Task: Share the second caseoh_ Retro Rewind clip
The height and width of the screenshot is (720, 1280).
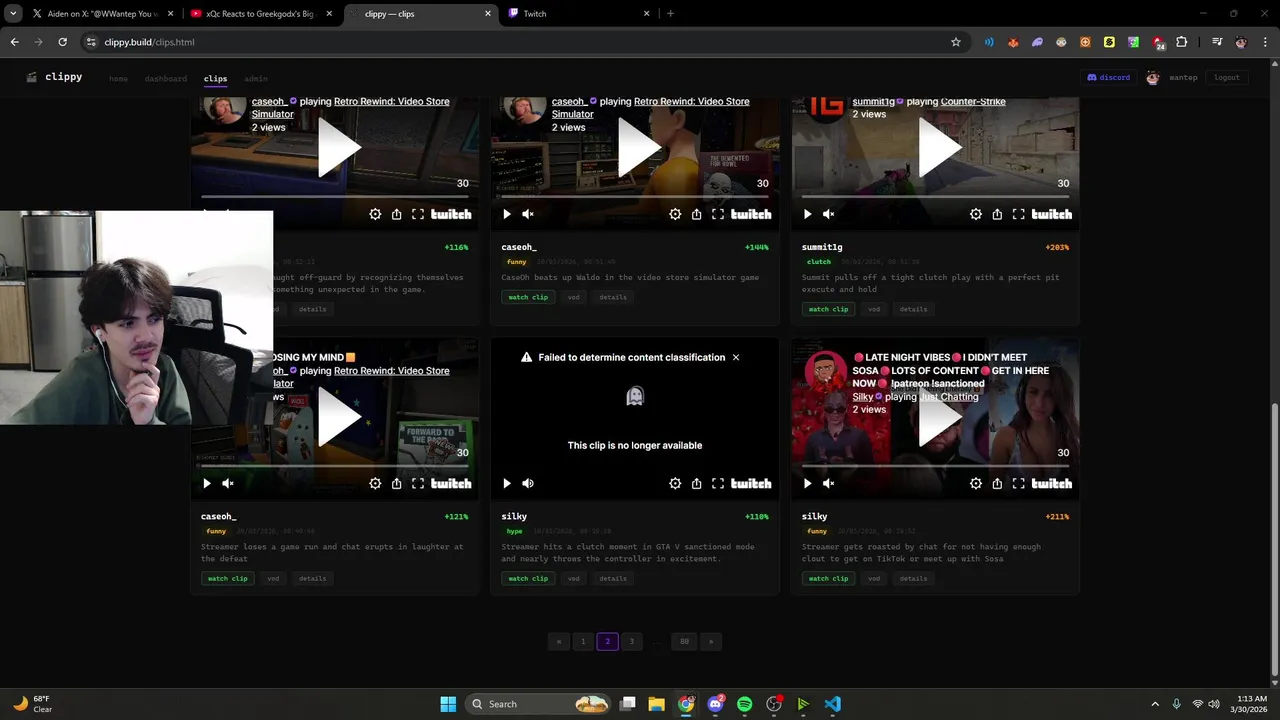Action: point(697,214)
